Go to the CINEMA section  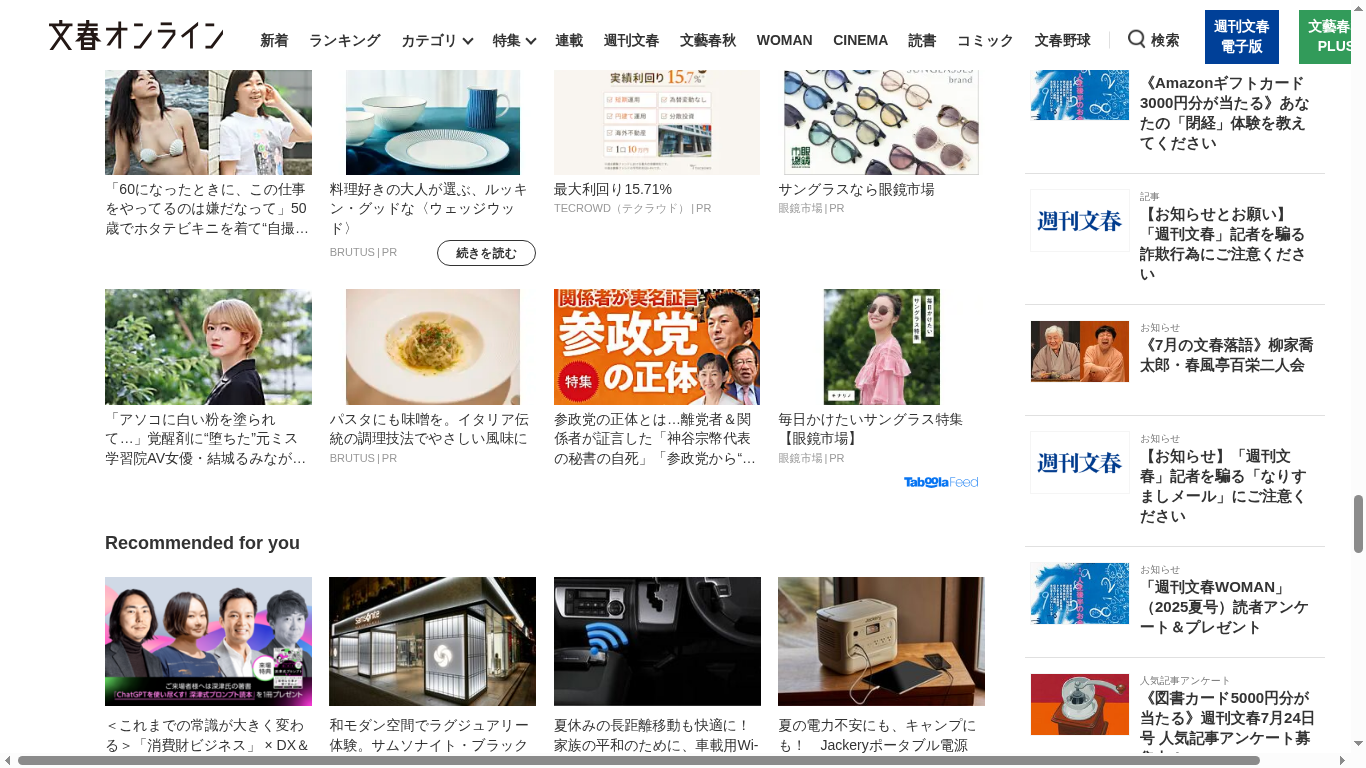coord(860,40)
